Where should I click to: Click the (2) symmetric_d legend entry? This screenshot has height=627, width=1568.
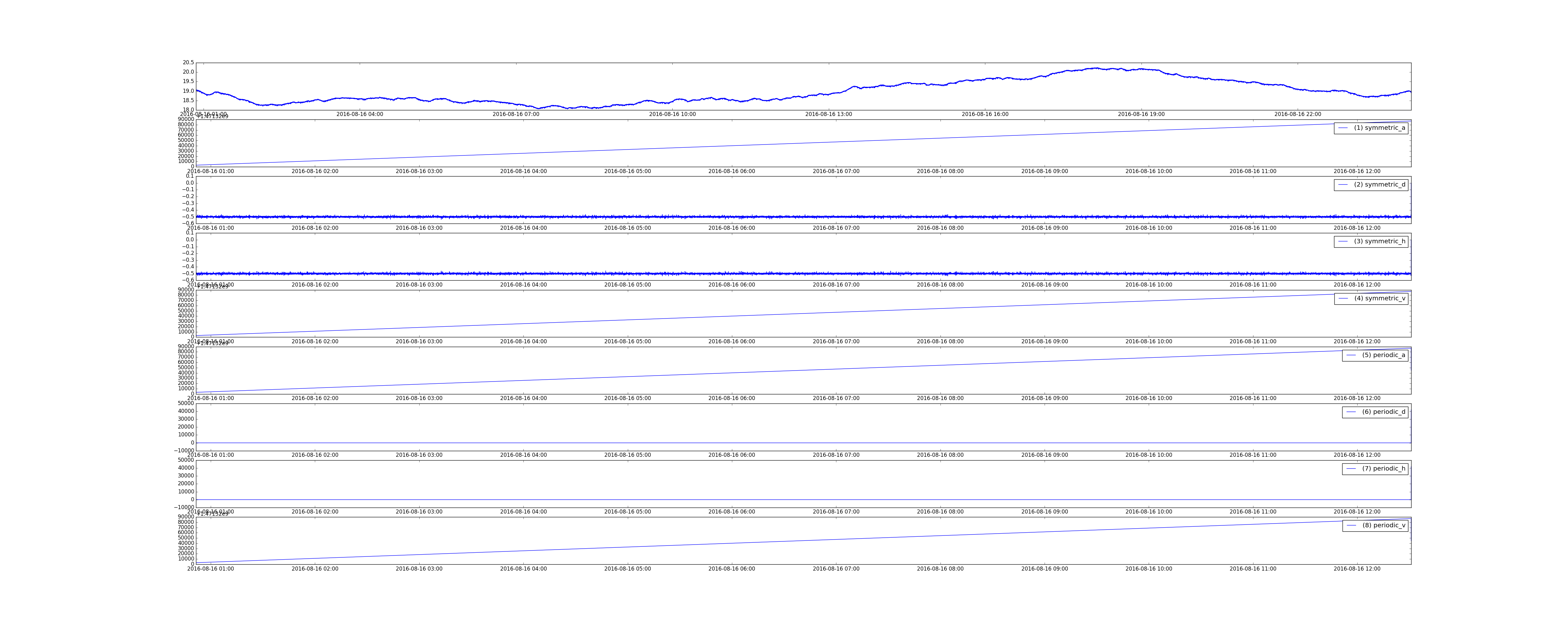1371,184
